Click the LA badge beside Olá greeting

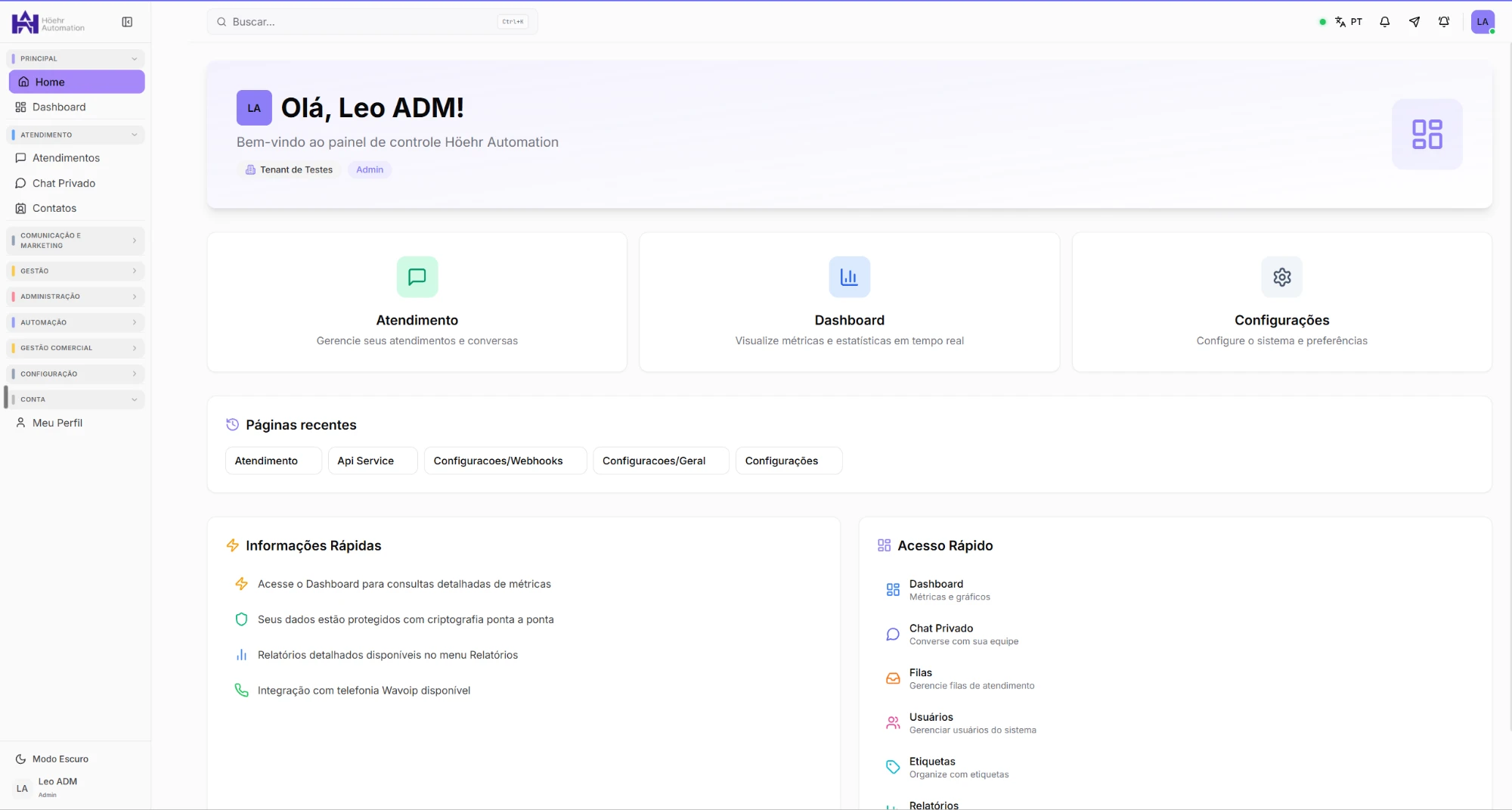point(254,107)
